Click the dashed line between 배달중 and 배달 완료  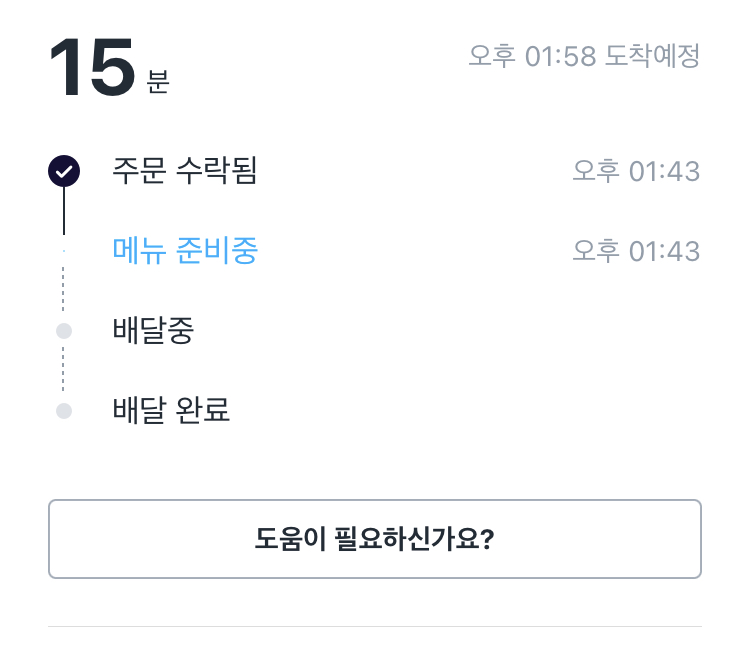tap(63, 370)
